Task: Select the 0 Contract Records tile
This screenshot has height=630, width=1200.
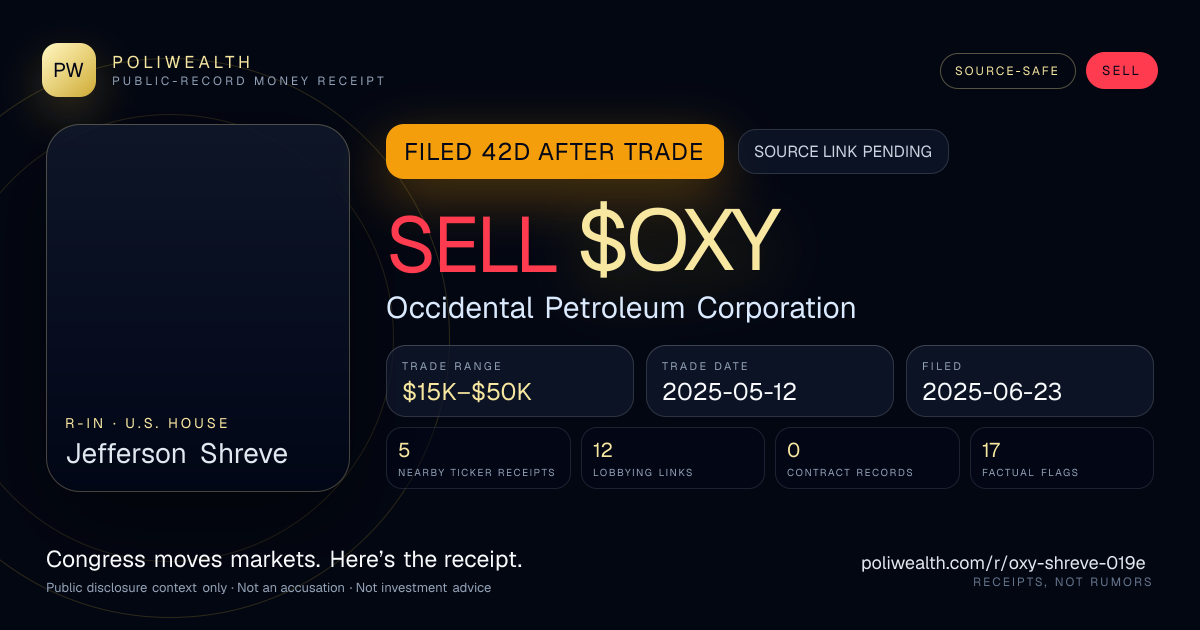Action: 867,458
